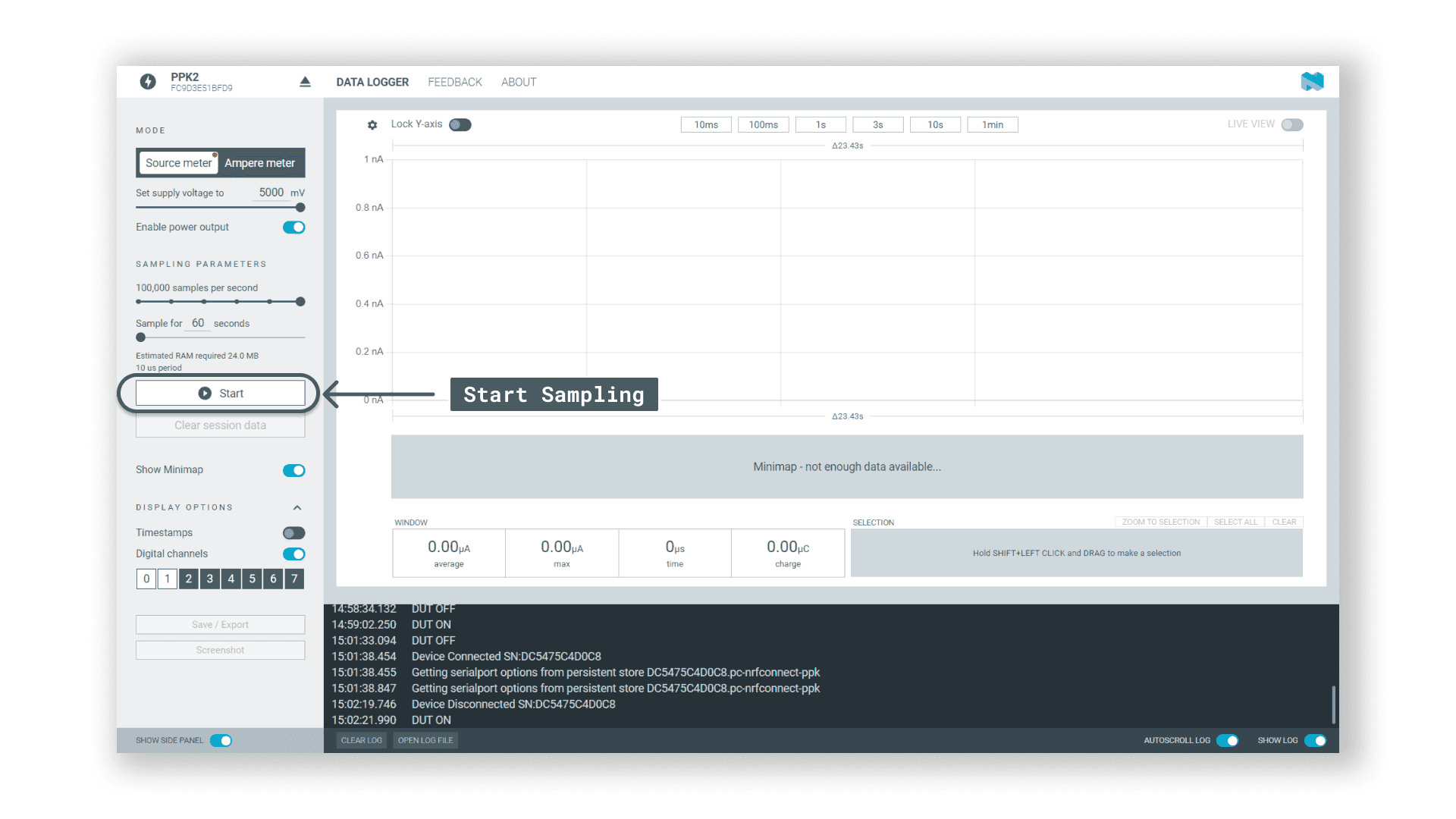1456x819 pixels.
Task: Disable the Enable power output switch
Action: [x=293, y=227]
